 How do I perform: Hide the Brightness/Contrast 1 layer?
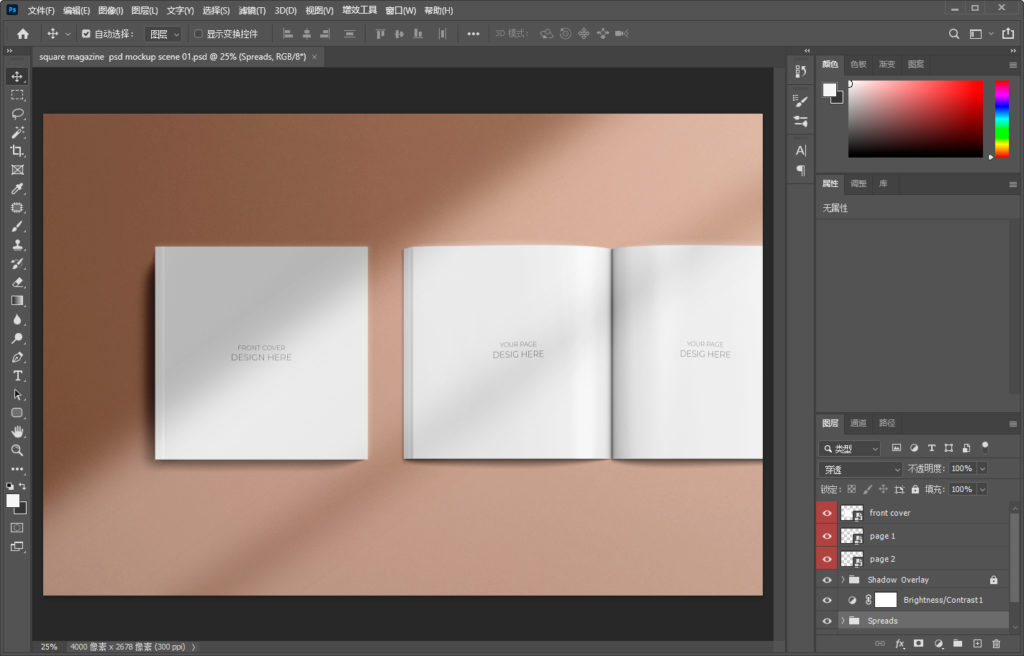tap(827, 600)
